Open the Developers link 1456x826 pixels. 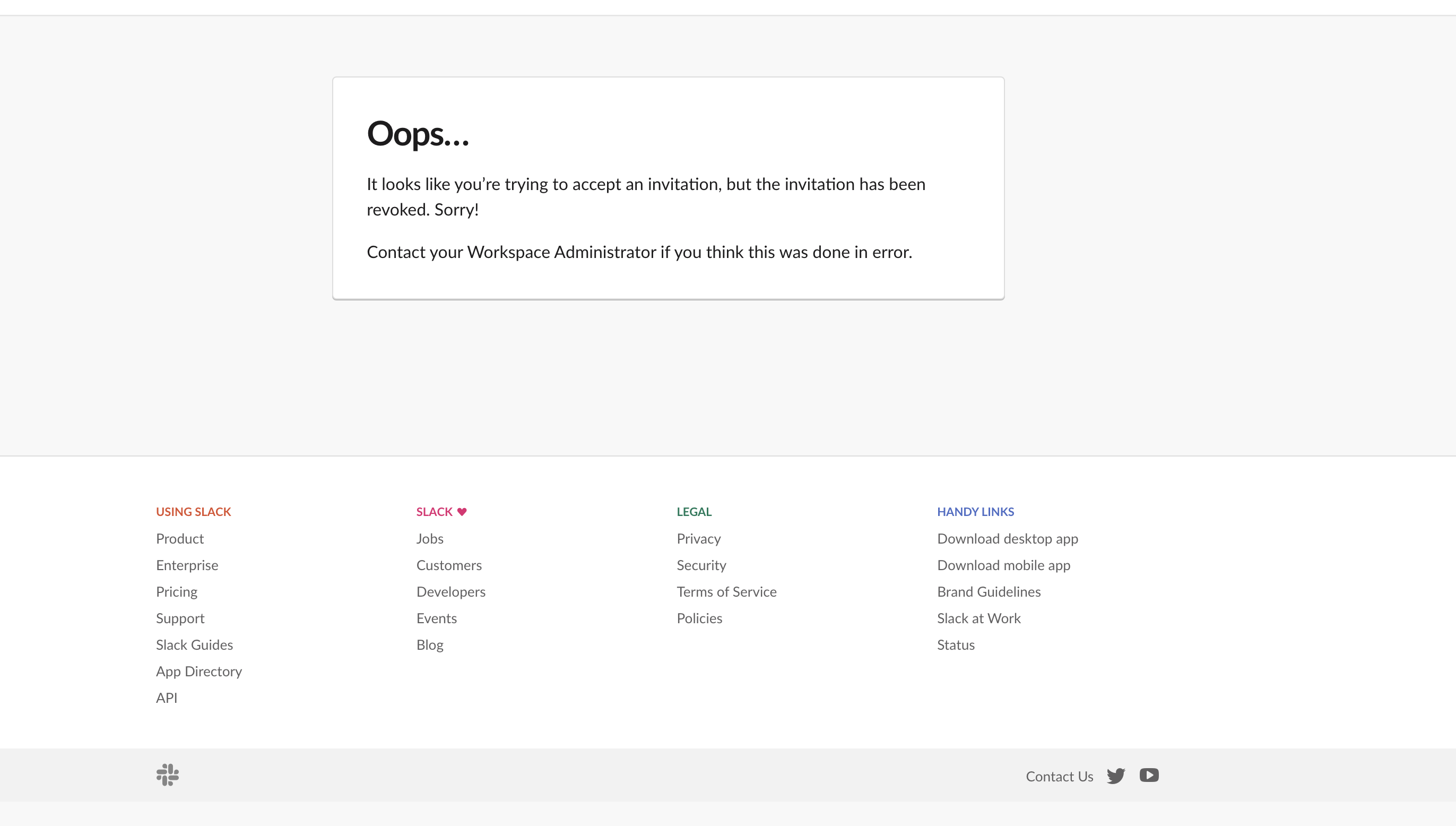[450, 592]
